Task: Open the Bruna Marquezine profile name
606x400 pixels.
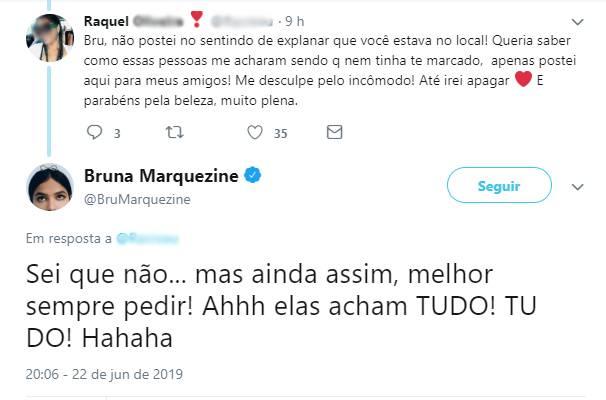Action: click(158, 177)
